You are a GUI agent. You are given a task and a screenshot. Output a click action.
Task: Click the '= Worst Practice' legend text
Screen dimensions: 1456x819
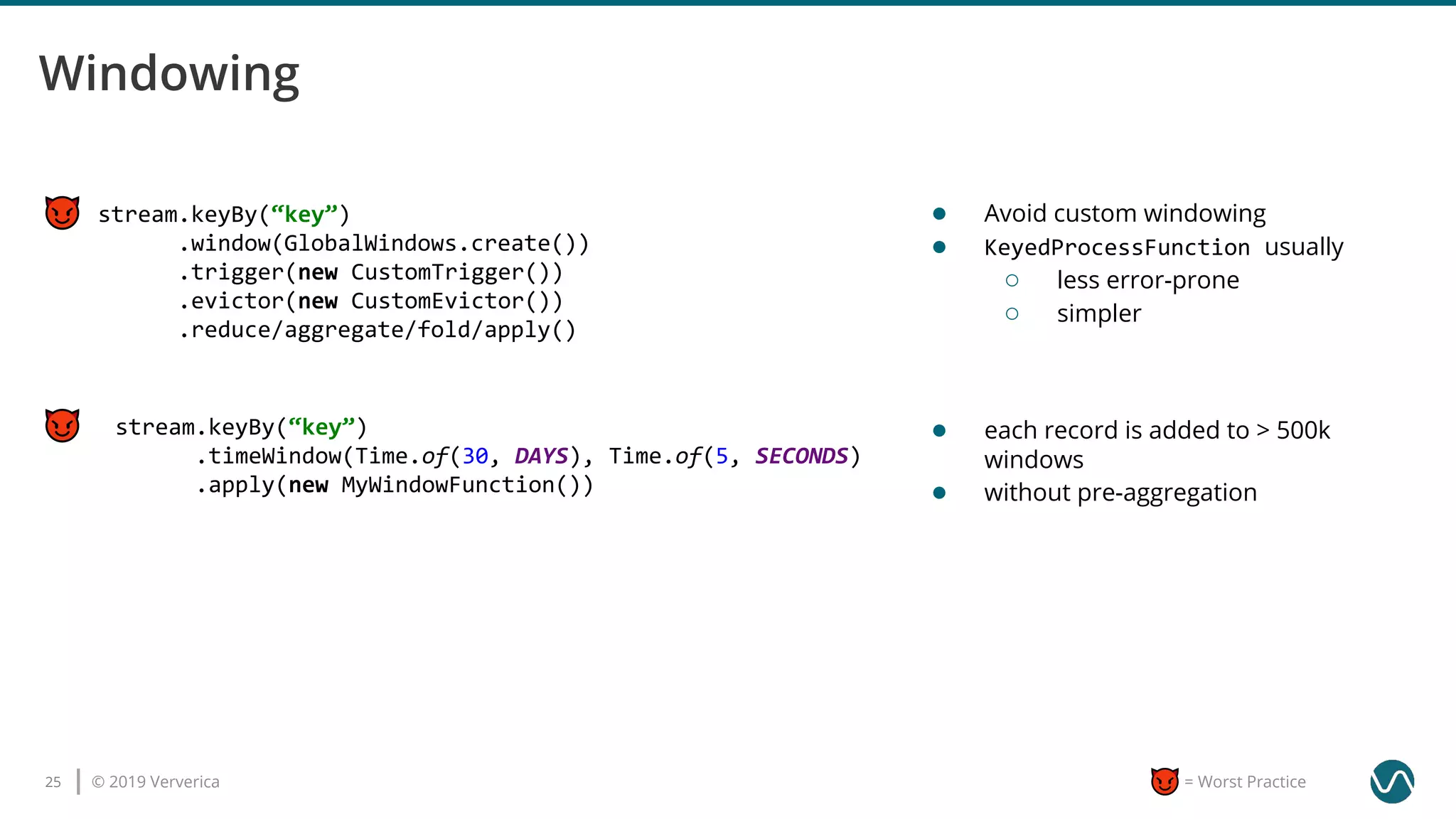[x=1244, y=781]
